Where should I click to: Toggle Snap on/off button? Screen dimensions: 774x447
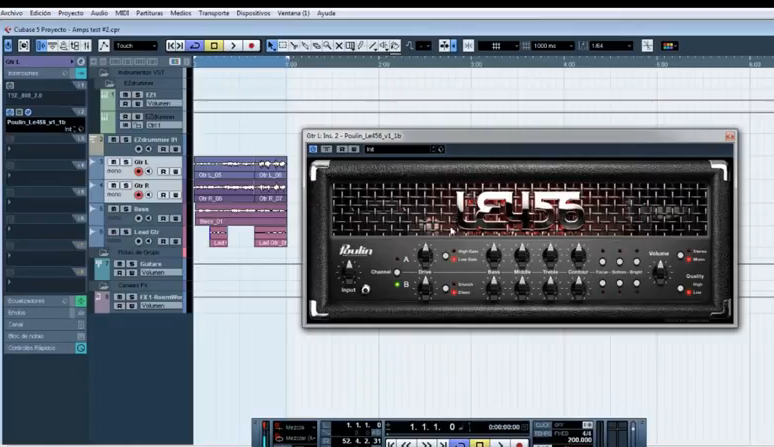468,46
